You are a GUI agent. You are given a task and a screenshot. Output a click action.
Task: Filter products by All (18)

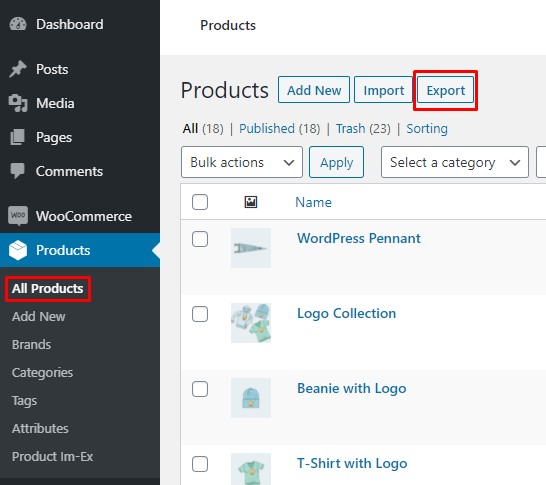click(x=203, y=128)
